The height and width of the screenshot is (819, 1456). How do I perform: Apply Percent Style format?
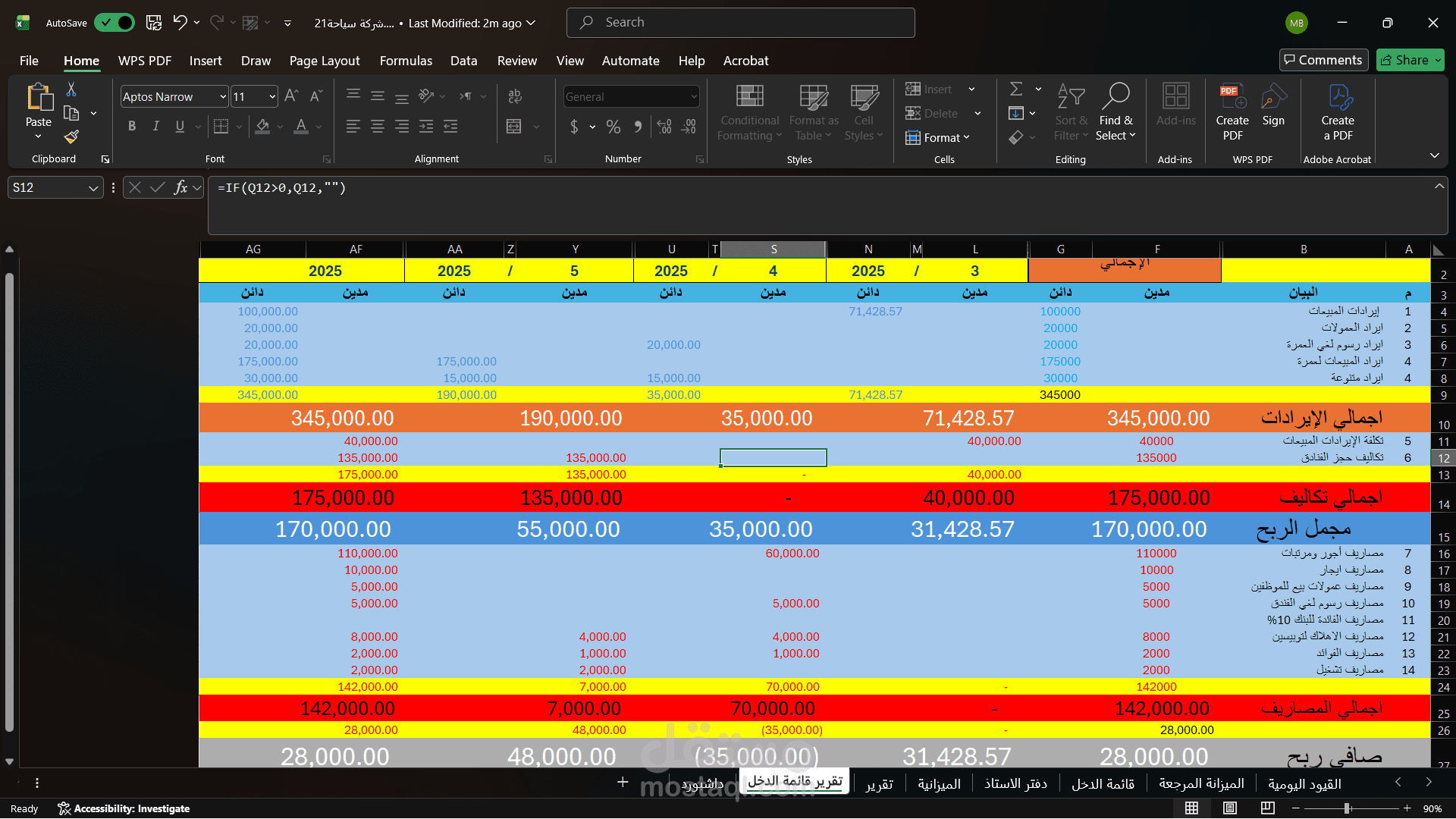613,127
